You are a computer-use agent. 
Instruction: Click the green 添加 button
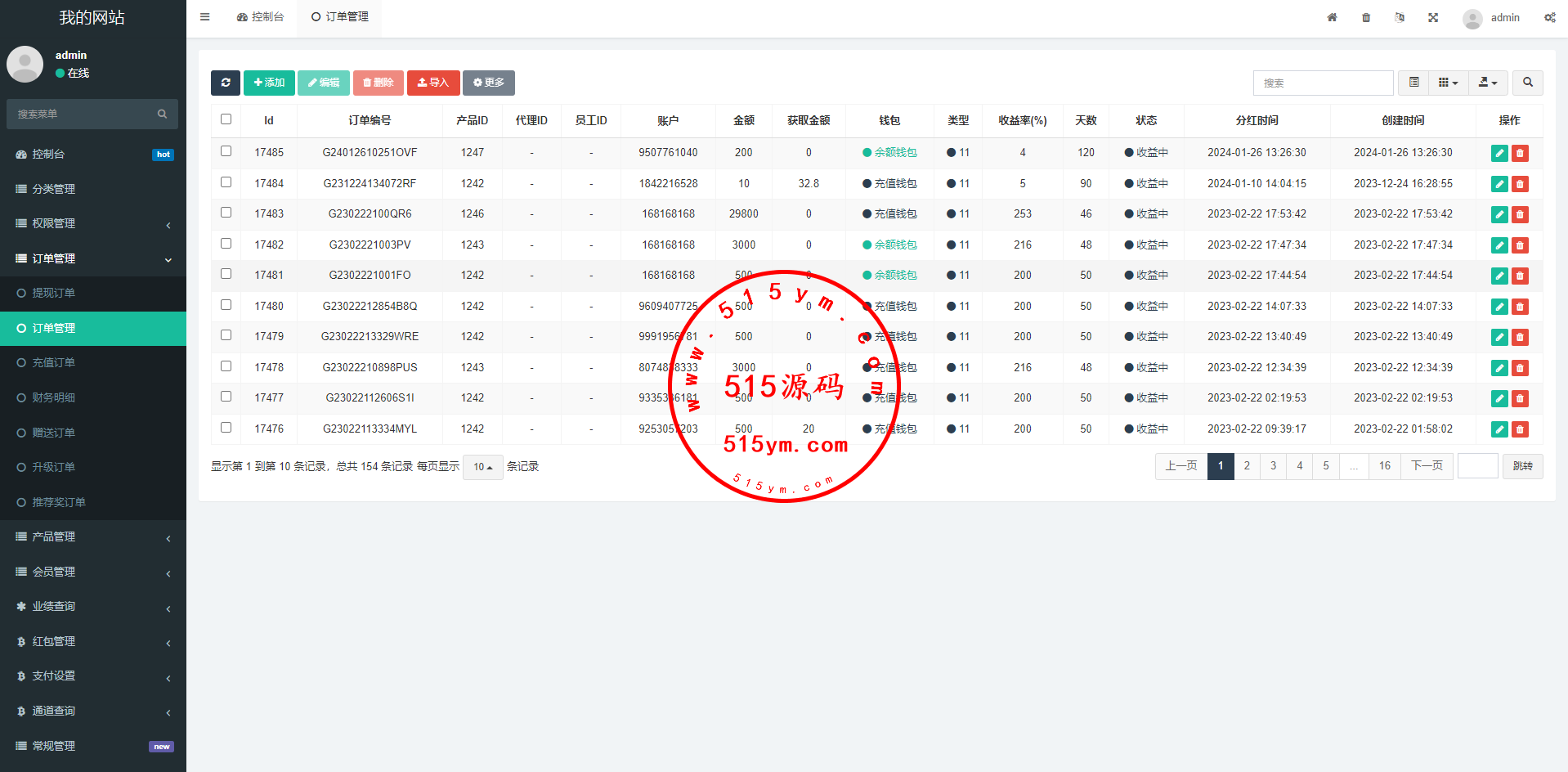coord(269,83)
